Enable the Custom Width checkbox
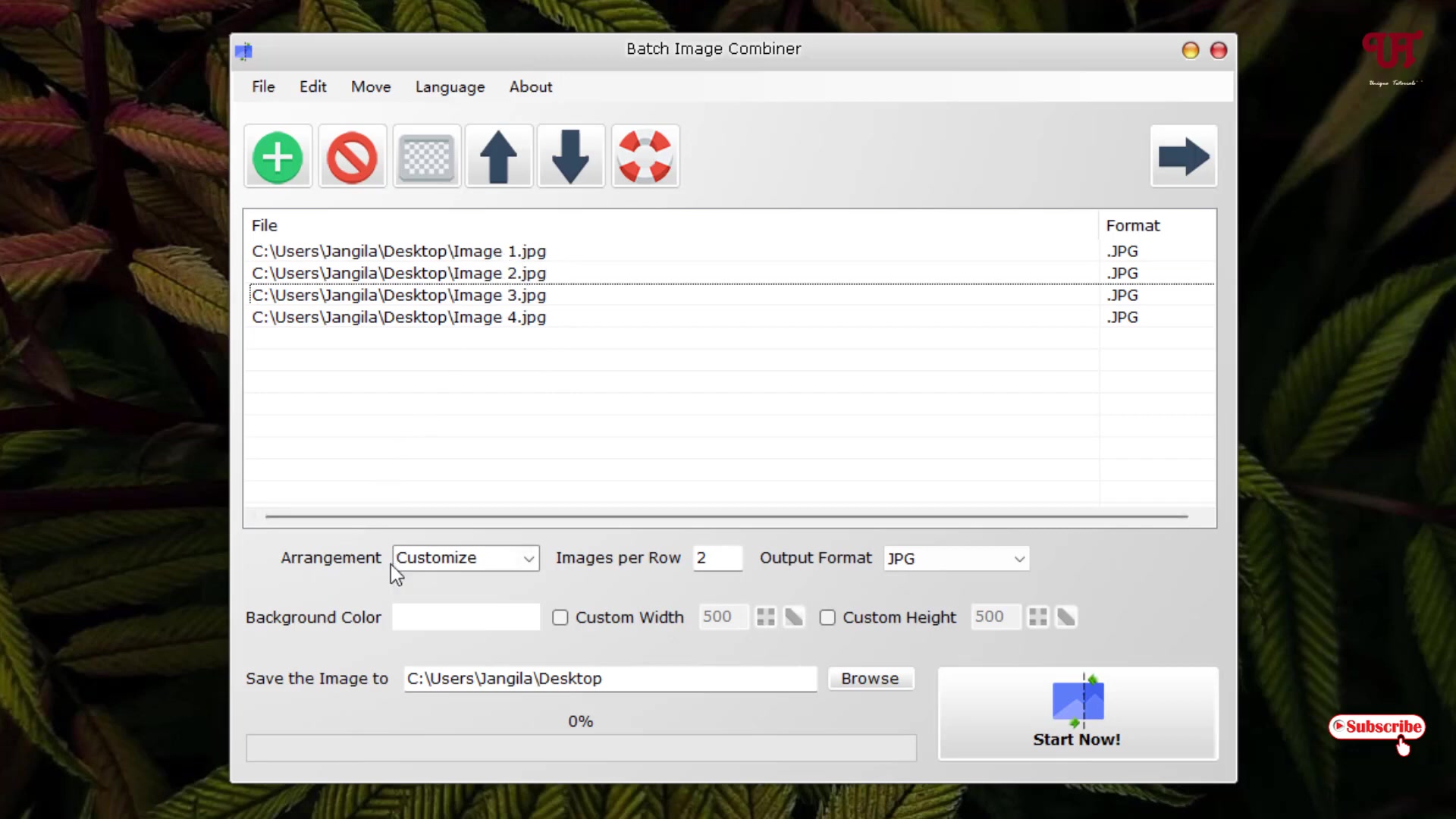1456x819 pixels. coord(560,617)
